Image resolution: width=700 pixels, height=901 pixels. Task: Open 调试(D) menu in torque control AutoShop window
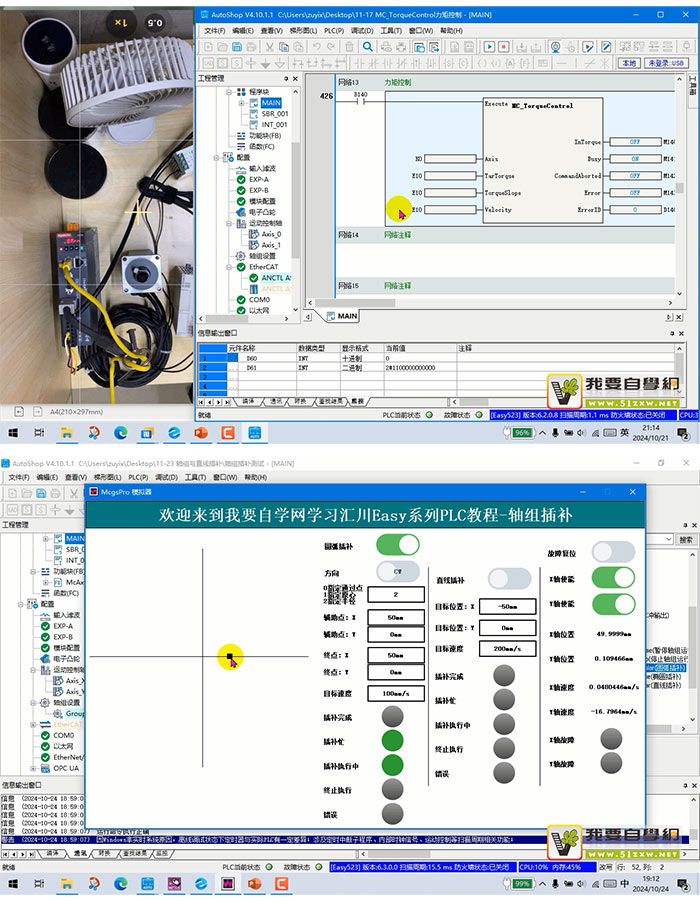pyautogui.click(x=362, y=30)
